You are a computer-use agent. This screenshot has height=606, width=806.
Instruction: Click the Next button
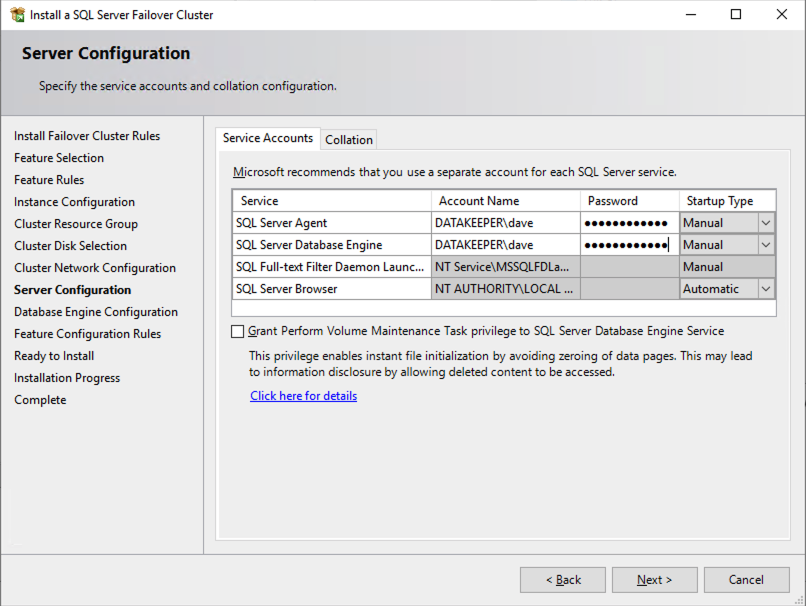655,580
